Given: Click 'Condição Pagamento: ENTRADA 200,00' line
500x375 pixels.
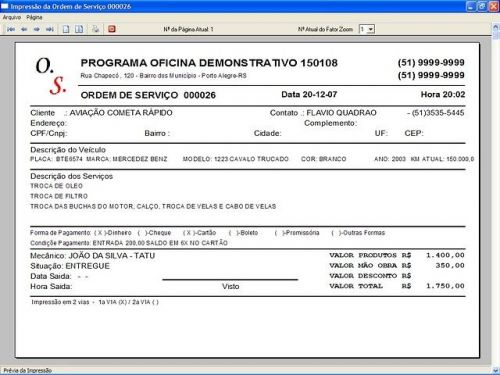Looking at the screenshot, I should tap(129, 243).
